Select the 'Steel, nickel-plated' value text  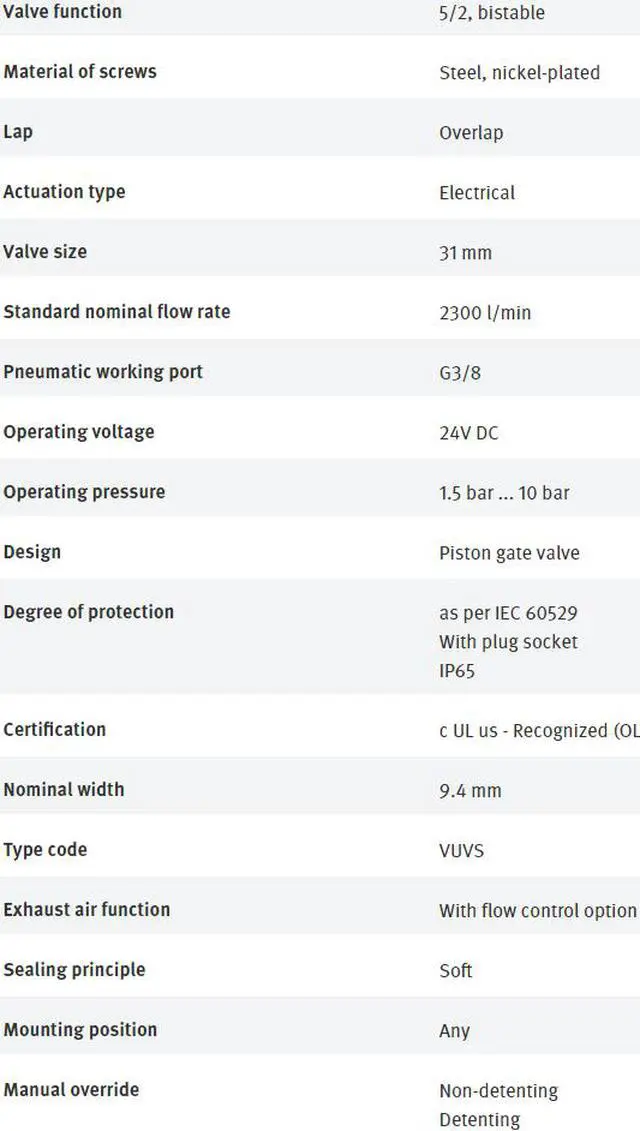520,73
